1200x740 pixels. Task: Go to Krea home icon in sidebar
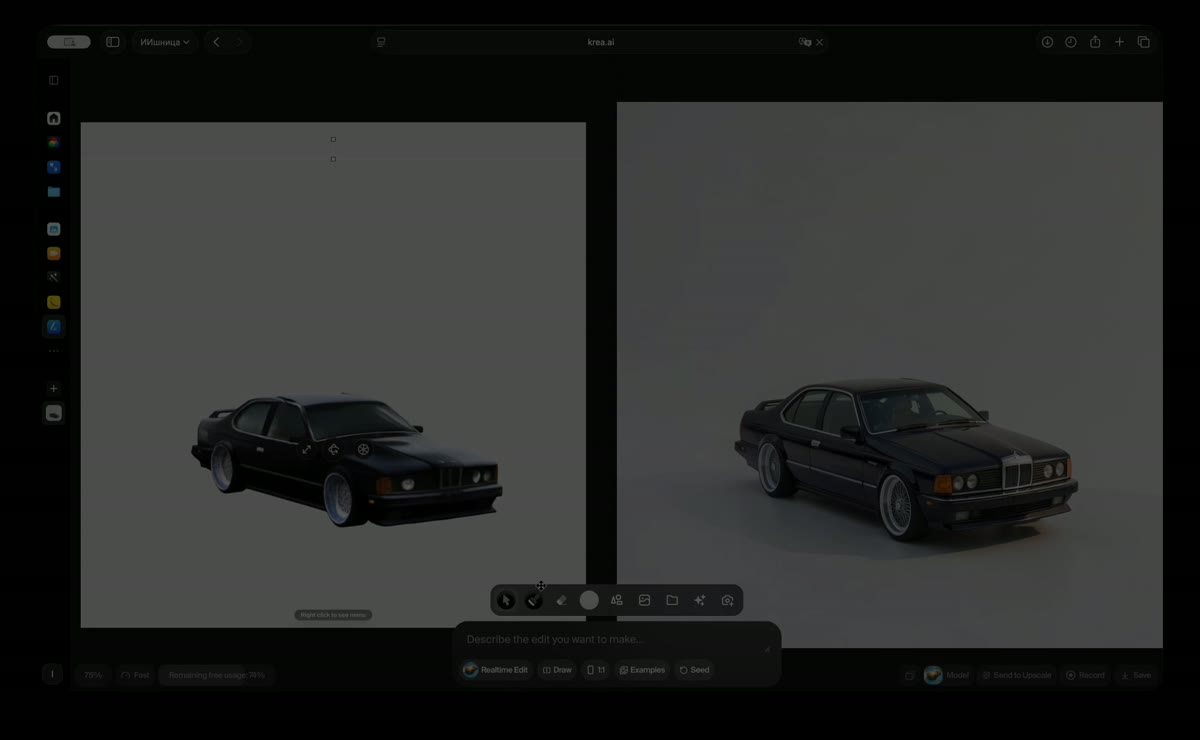click(54, 118)
